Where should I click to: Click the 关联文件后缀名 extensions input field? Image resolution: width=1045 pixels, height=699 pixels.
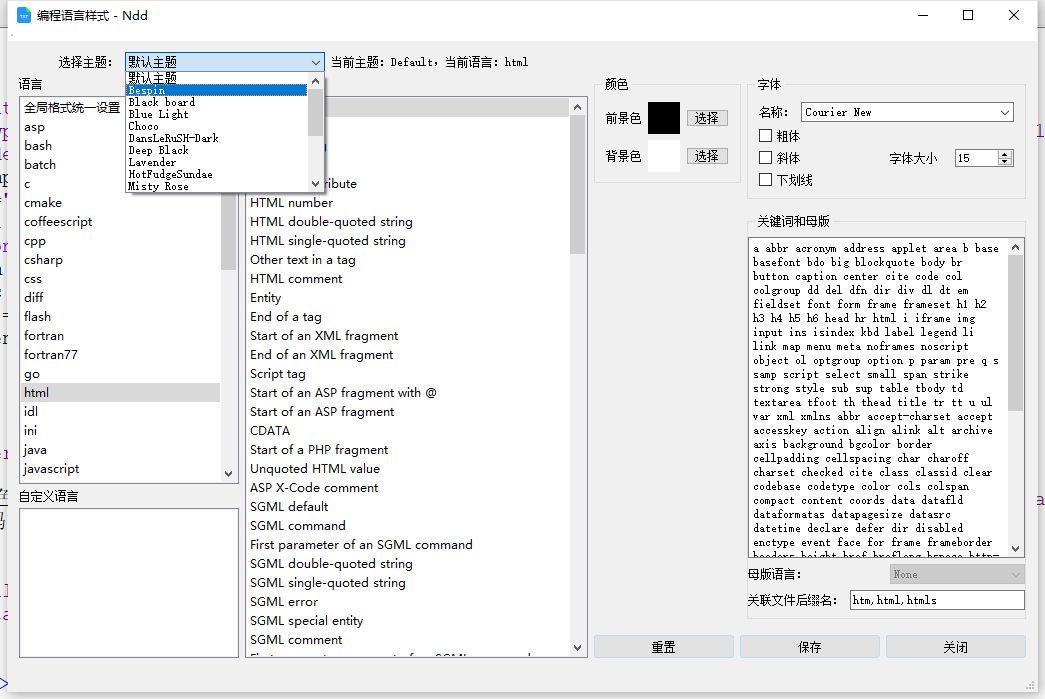coord(937,599)
